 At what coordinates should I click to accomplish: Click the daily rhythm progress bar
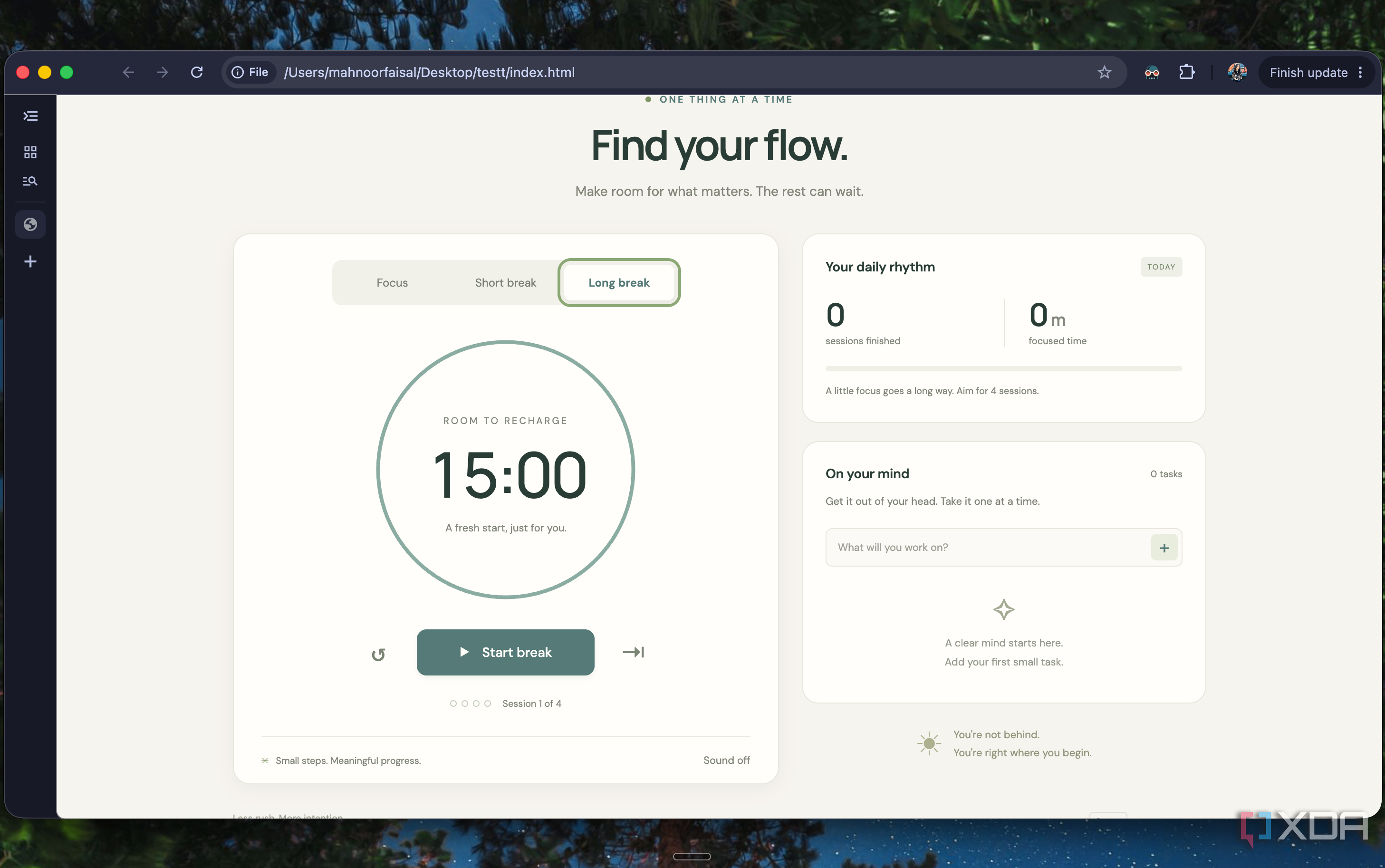[1003, 368]
